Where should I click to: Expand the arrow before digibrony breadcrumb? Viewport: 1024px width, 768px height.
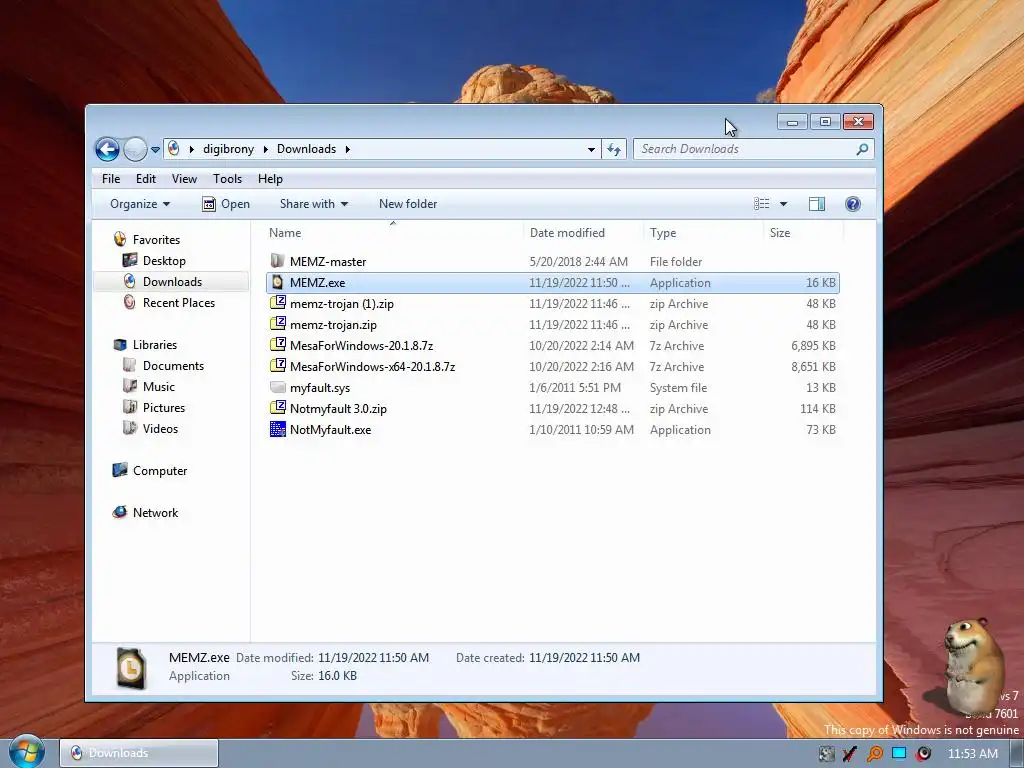[191, 149]
